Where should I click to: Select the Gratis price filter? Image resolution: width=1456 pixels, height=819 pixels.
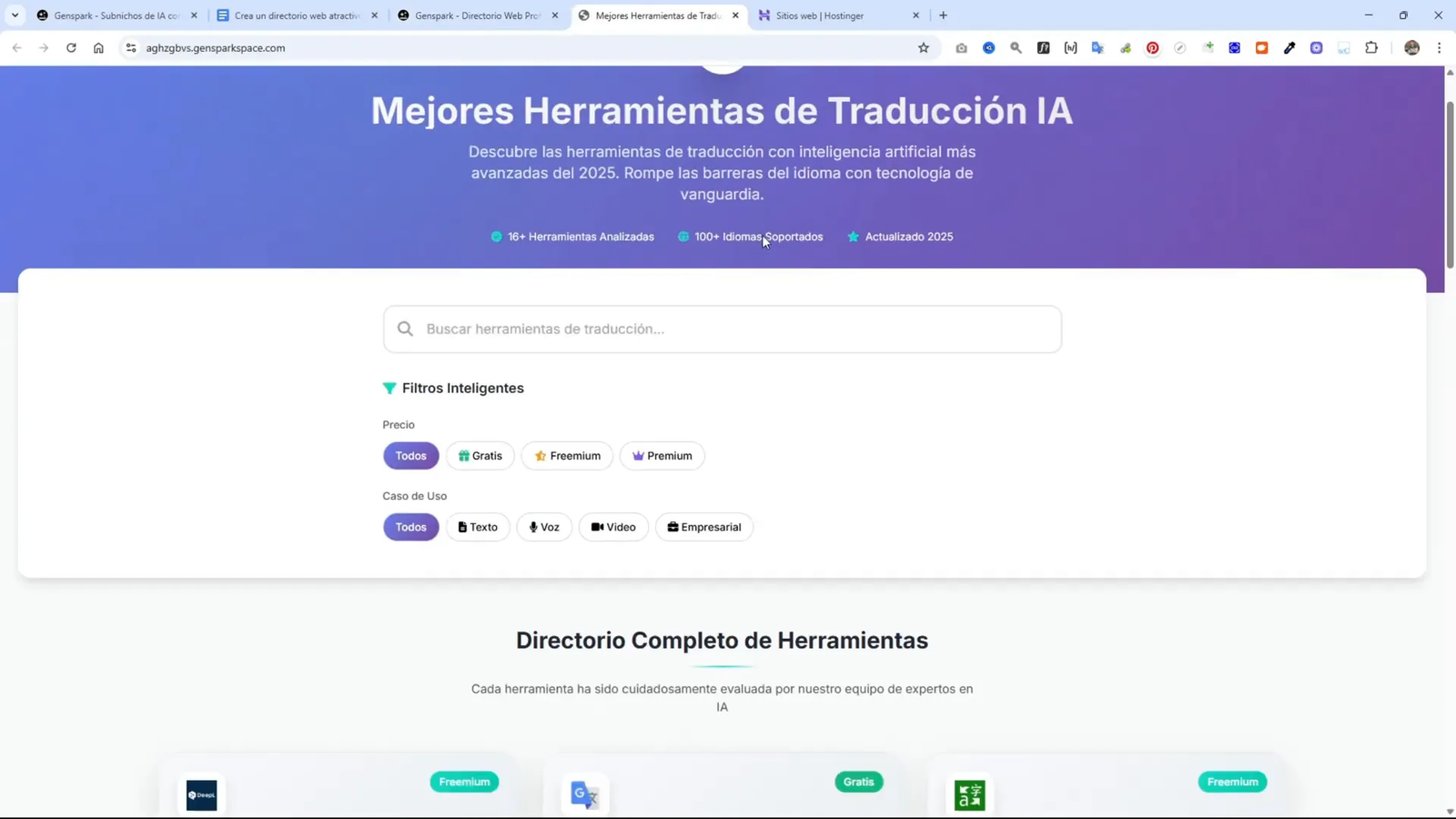tap(480, 455)
